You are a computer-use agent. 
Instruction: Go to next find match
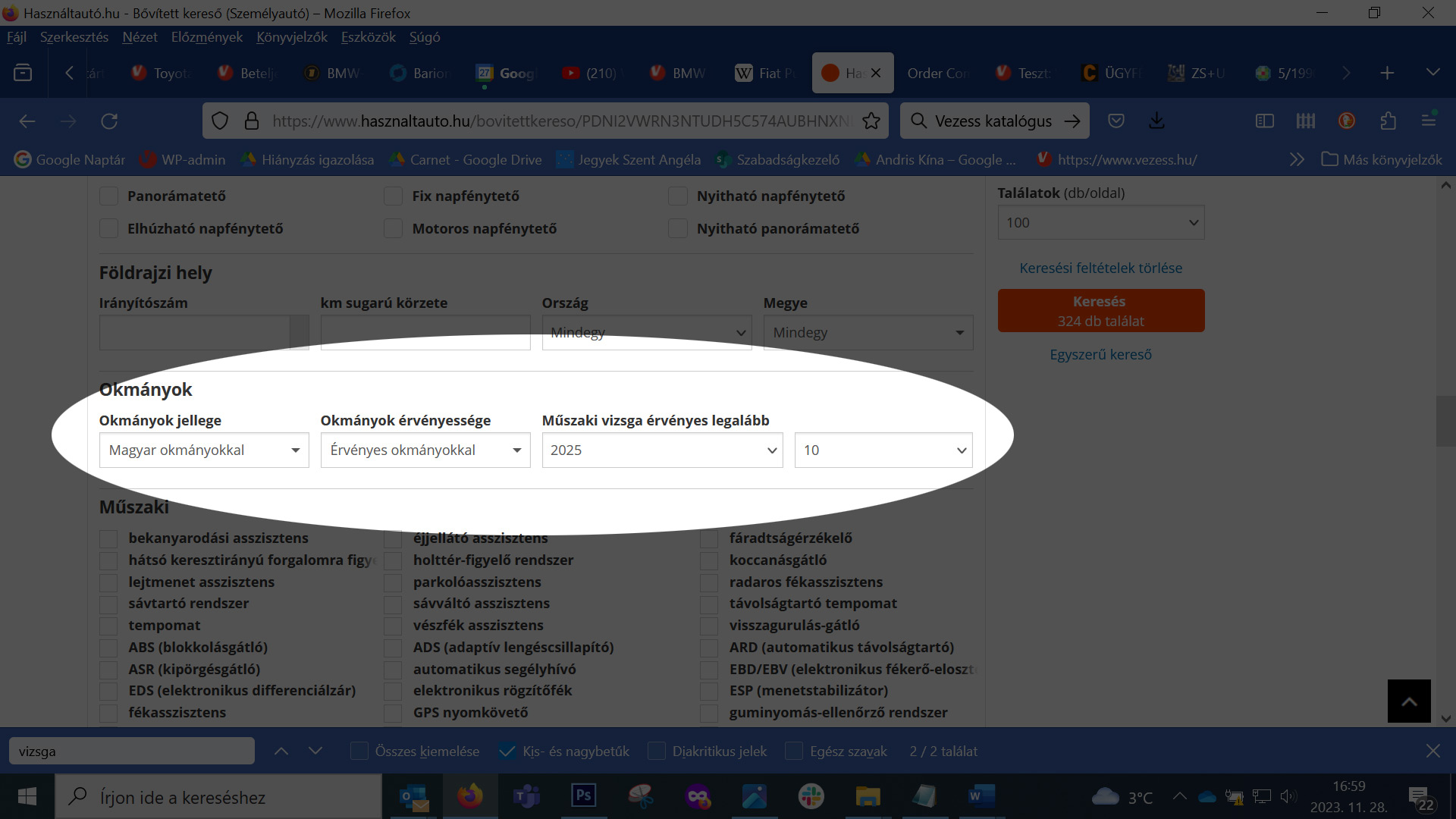coord(315,751)
